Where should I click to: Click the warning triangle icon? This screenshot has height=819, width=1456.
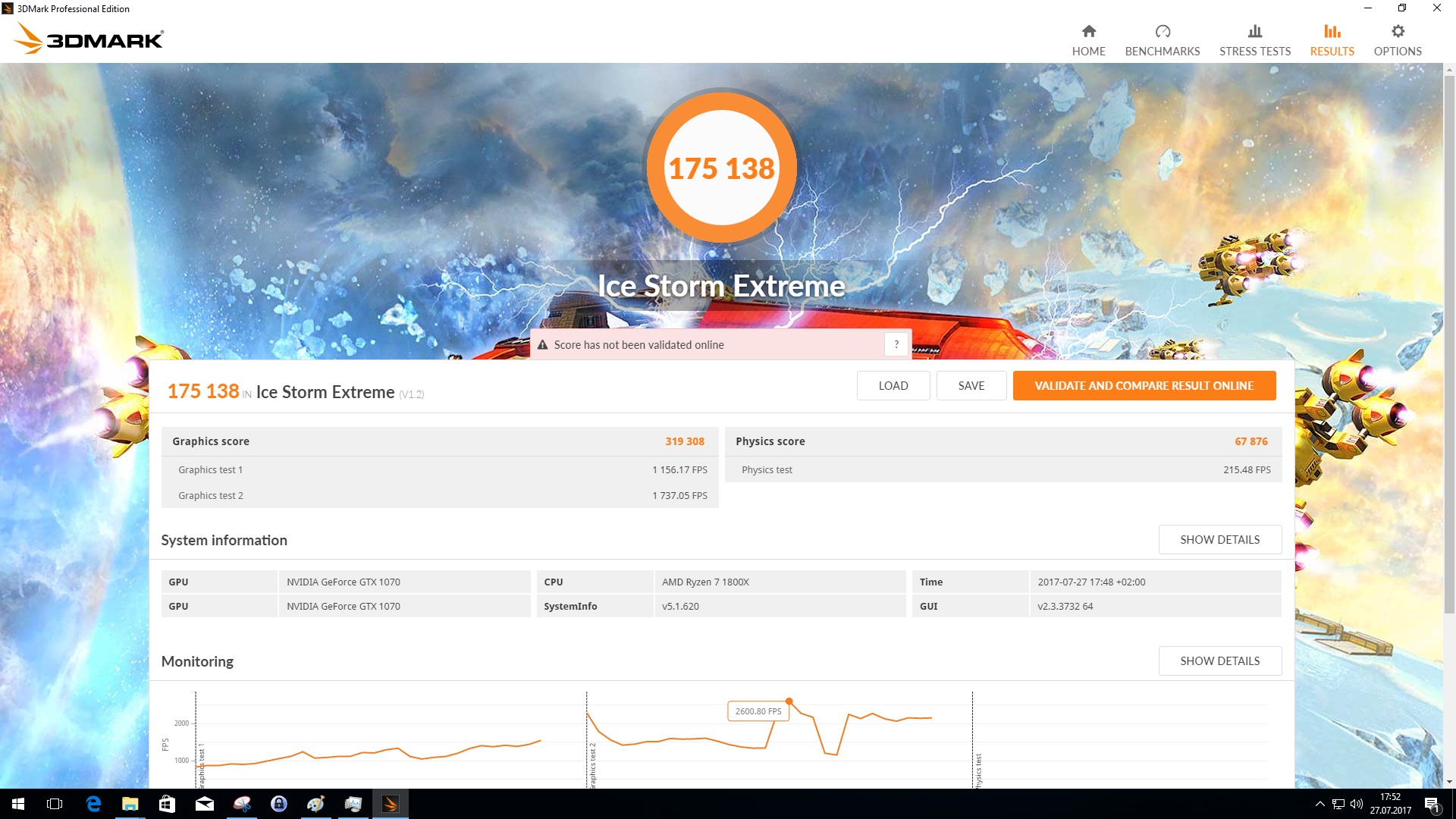pyautogui.click(x=542, y=345)
